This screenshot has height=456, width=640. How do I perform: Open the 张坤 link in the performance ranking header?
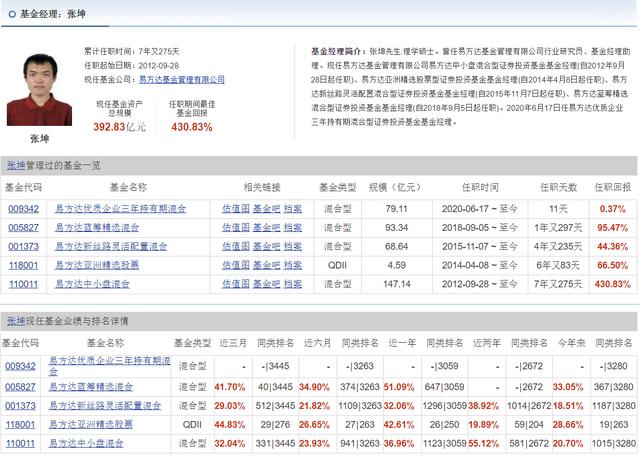pyautogui.click(x=16, y=321)
